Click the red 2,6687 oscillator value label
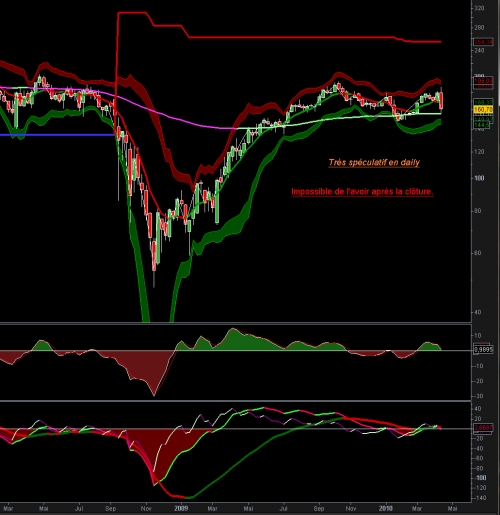The width and height of the screenshot is (500, 515). pyautogui.click(x=483, y=428)
